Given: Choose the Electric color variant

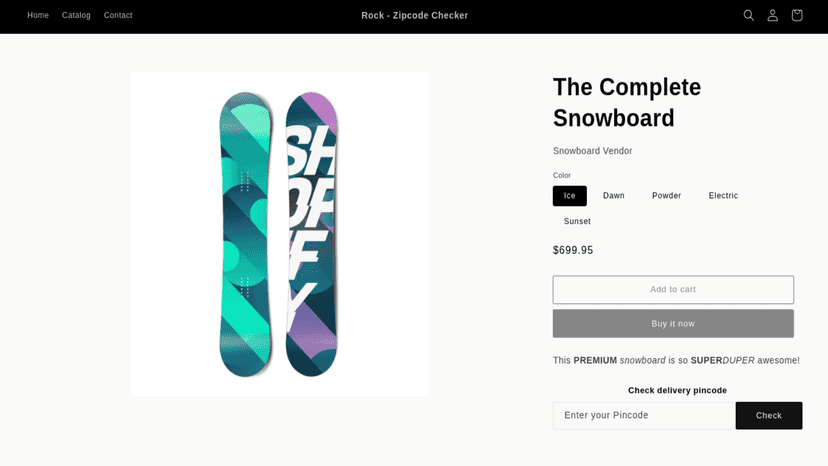Looking at the screenshot, I should (x=723, y=196).
